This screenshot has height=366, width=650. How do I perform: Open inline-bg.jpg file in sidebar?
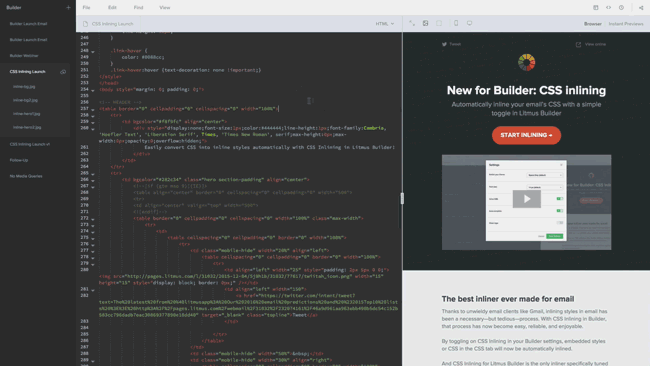(24, 87)
